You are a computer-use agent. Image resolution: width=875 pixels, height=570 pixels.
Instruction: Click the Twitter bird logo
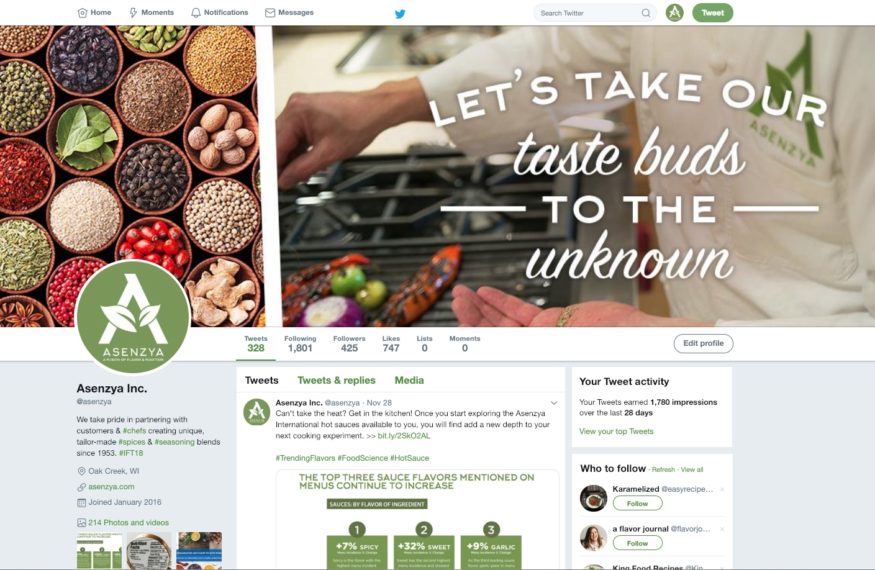coord(400,13)
